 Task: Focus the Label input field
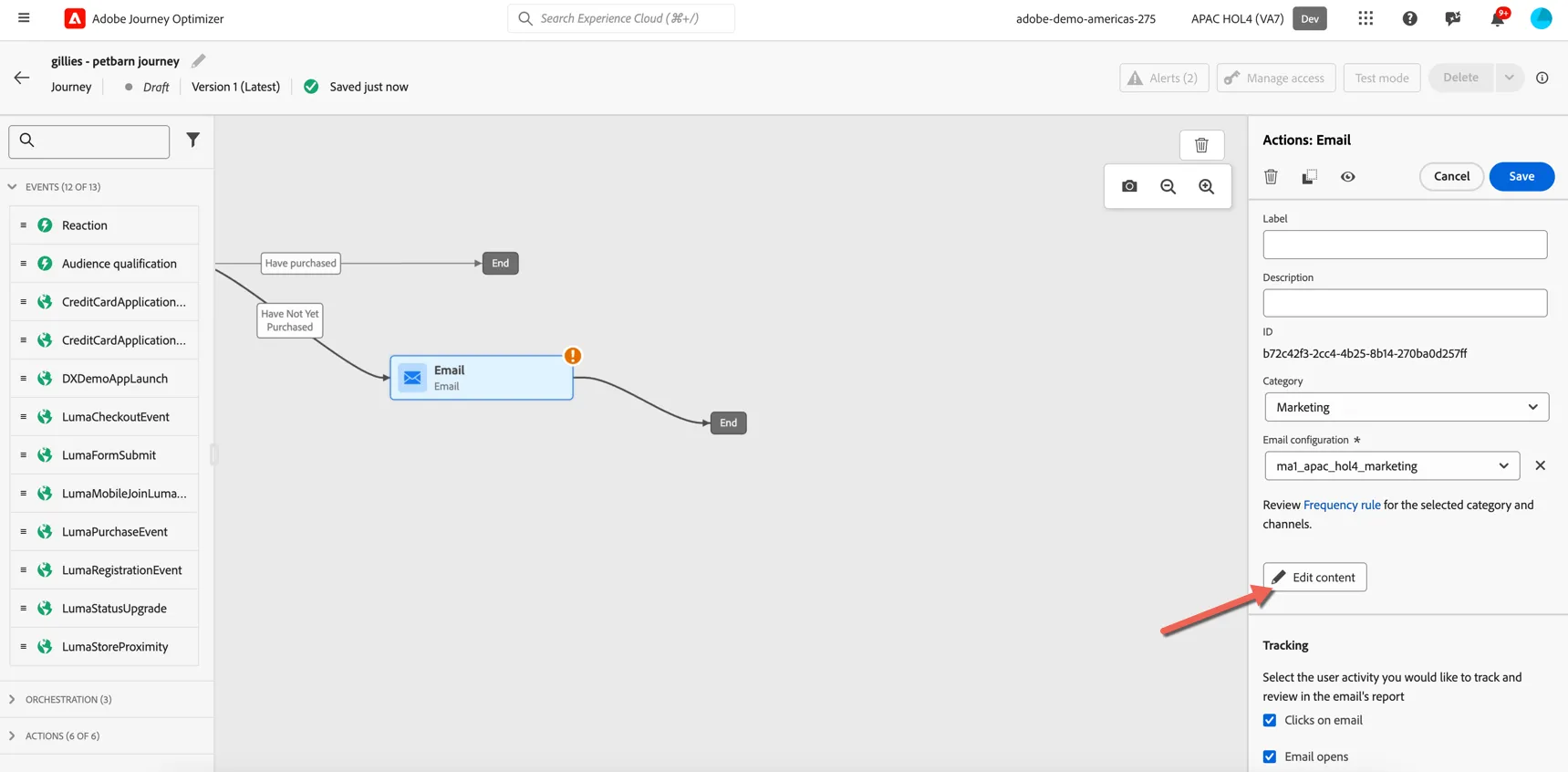point(1405,245)
